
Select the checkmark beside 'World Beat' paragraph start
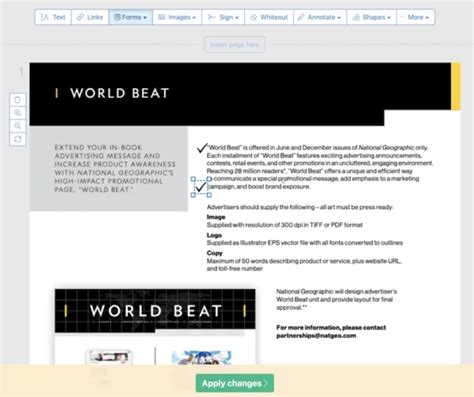202,148
